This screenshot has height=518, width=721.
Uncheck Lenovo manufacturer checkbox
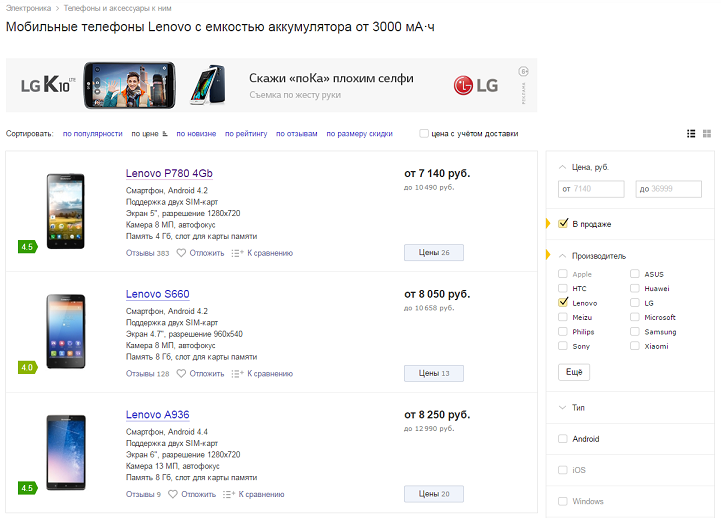563,302
